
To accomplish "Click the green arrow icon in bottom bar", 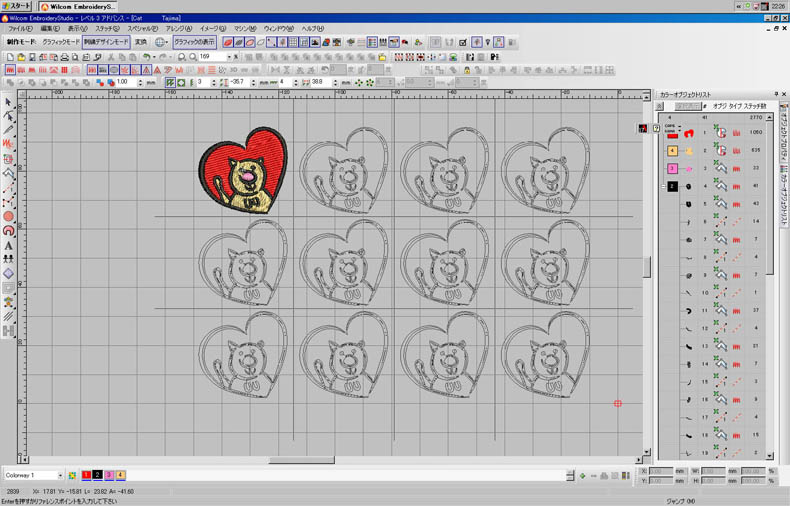I will pos(582,475).
